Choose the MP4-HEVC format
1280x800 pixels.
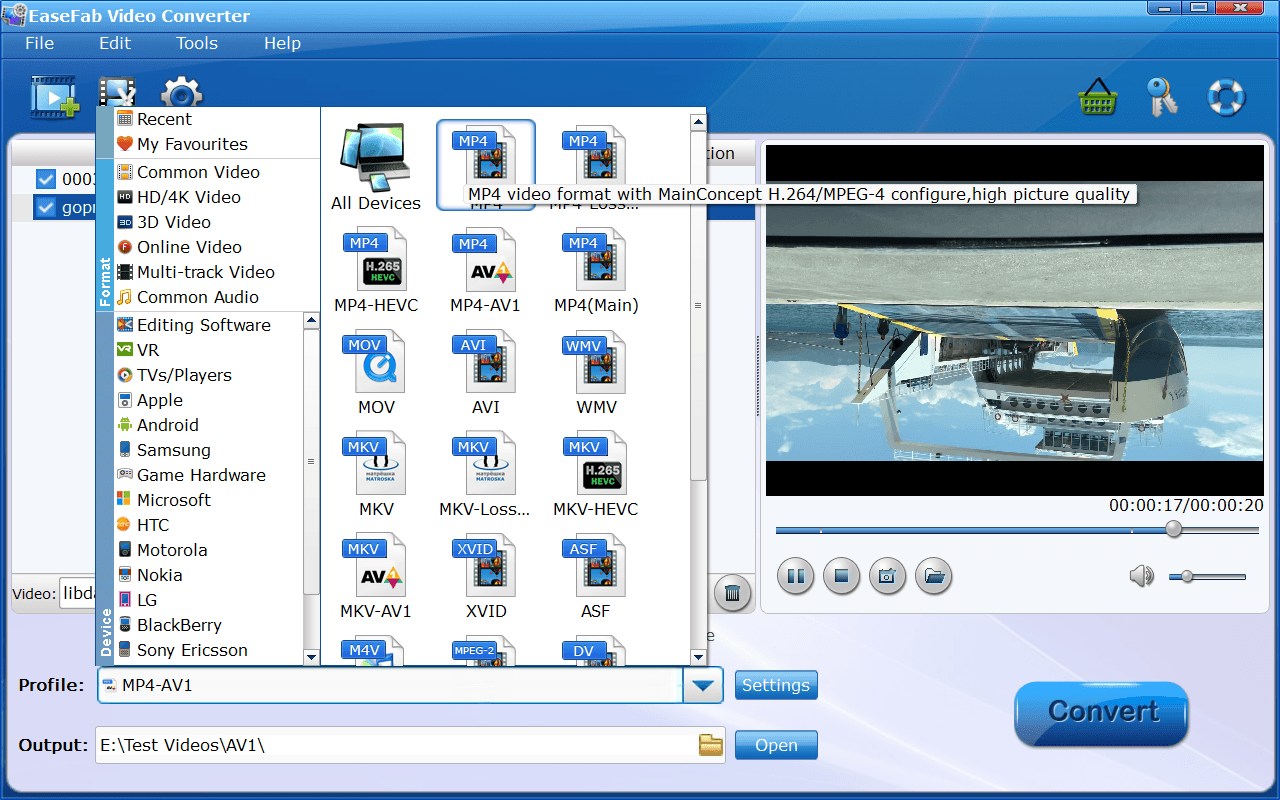click(376, 271)
